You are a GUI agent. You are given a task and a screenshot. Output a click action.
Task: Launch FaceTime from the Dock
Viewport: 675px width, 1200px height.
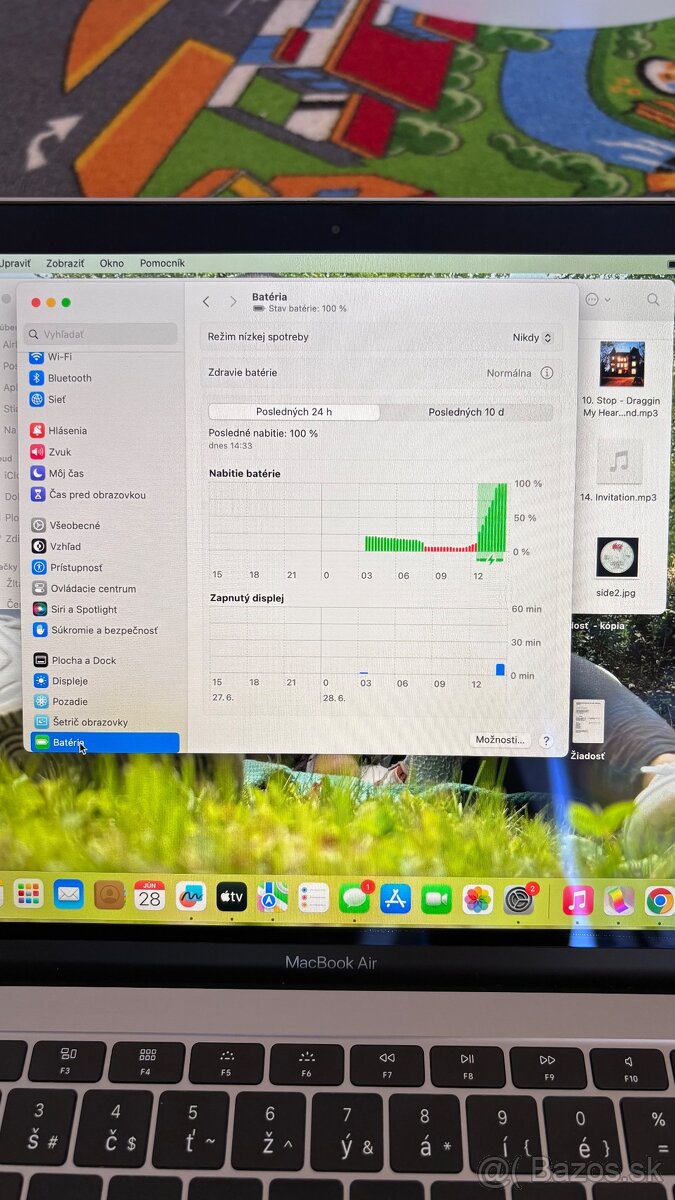[436, 899]
